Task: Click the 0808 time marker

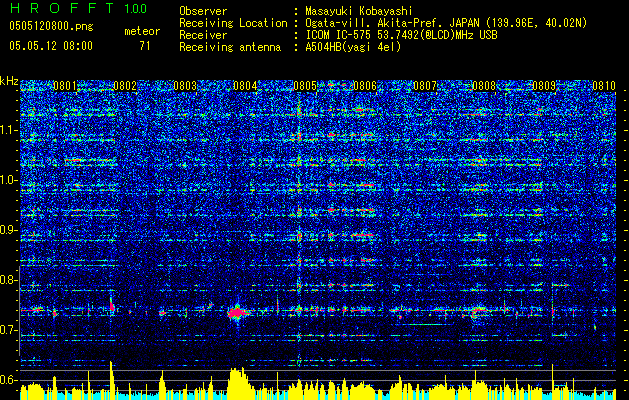Action: pyautogui.click(x=485, y=86)
